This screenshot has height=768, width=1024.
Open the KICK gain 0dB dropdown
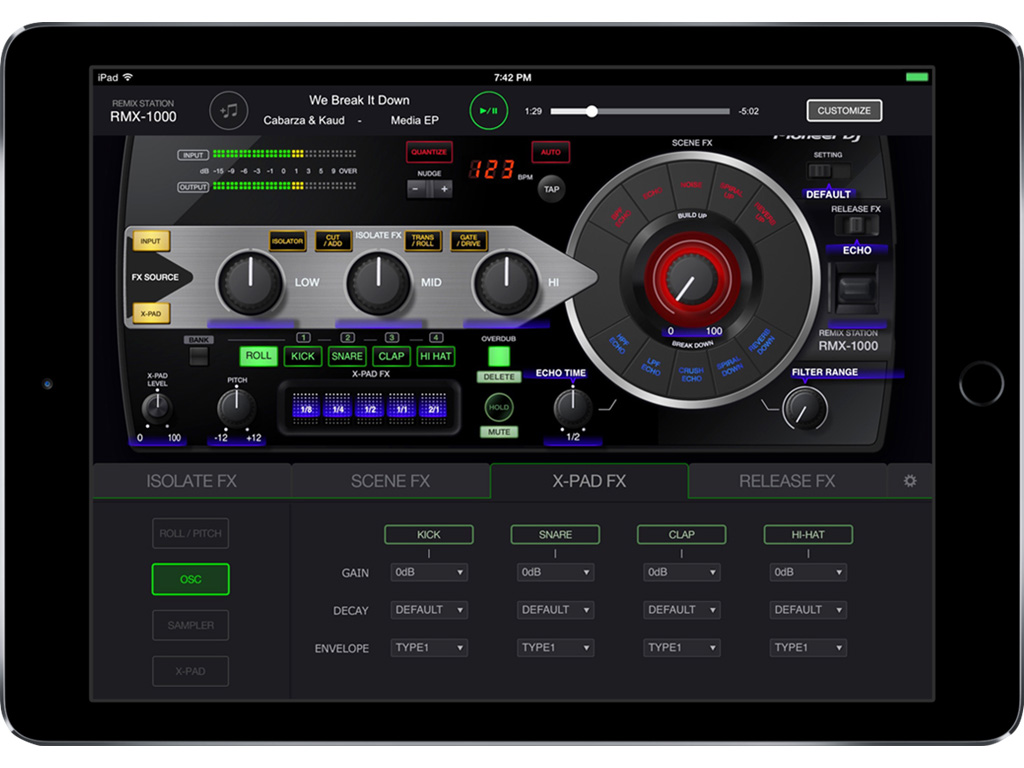[x=428, y=572]
